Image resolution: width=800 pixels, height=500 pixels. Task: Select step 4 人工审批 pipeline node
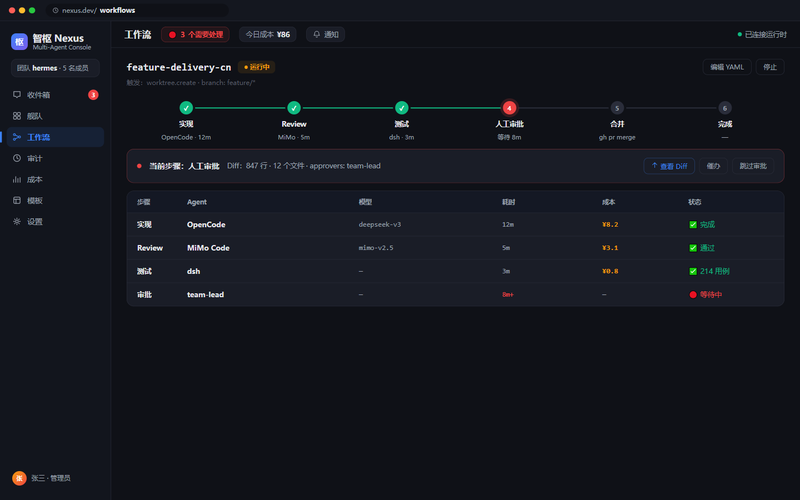pyautogui.click(x=509, y=108)
